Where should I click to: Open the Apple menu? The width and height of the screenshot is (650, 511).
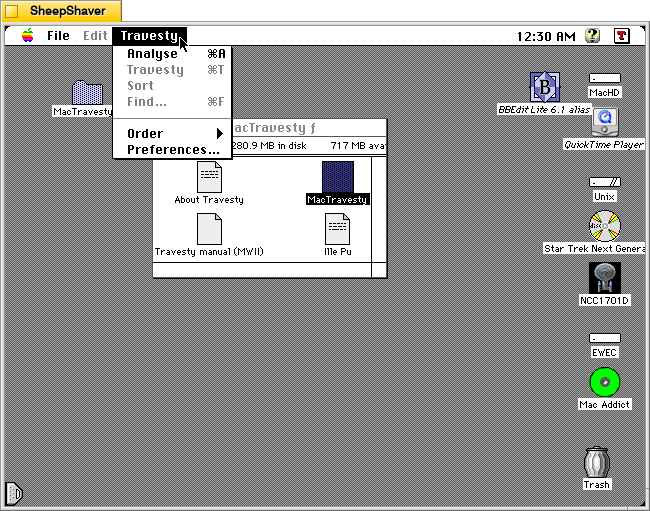tap(28, 36)
